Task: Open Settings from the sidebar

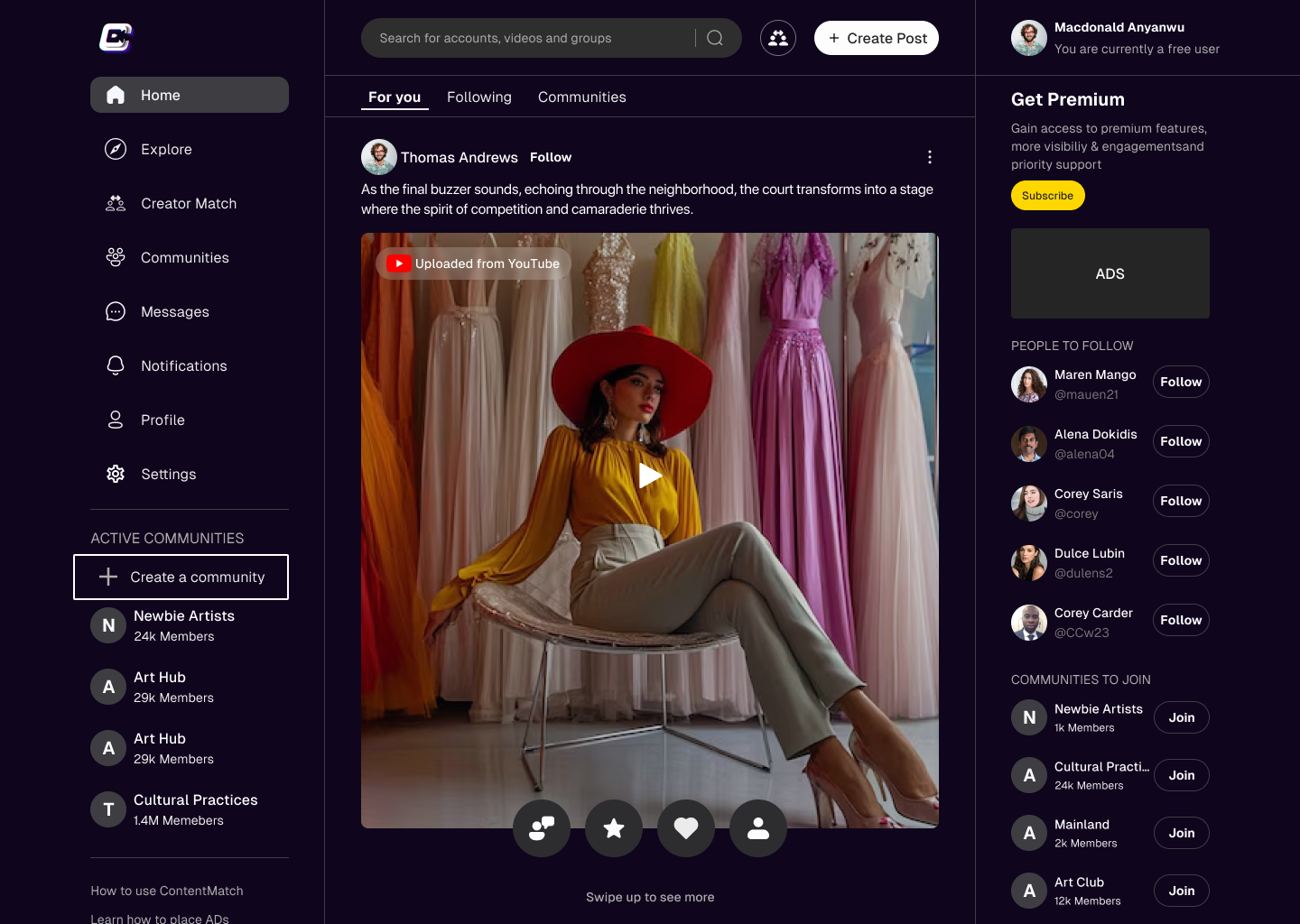Action: [168, 474]
